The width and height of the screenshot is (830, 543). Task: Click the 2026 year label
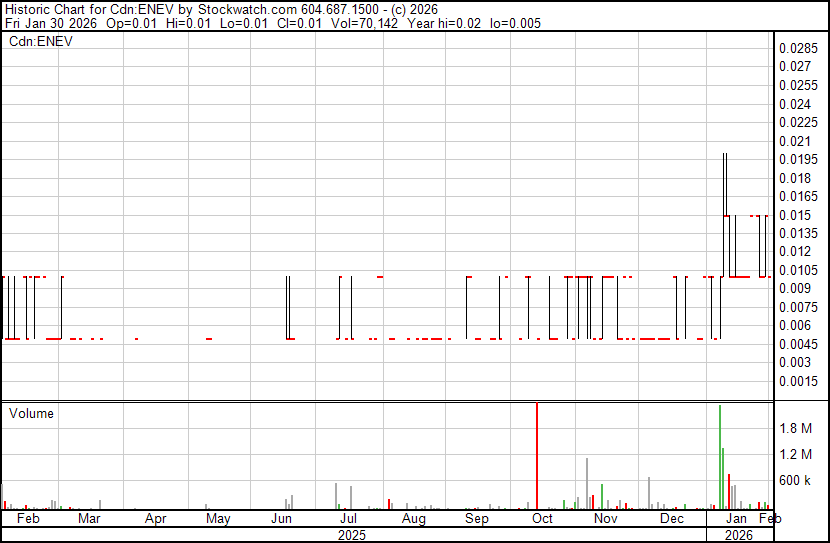pos(739,535)
